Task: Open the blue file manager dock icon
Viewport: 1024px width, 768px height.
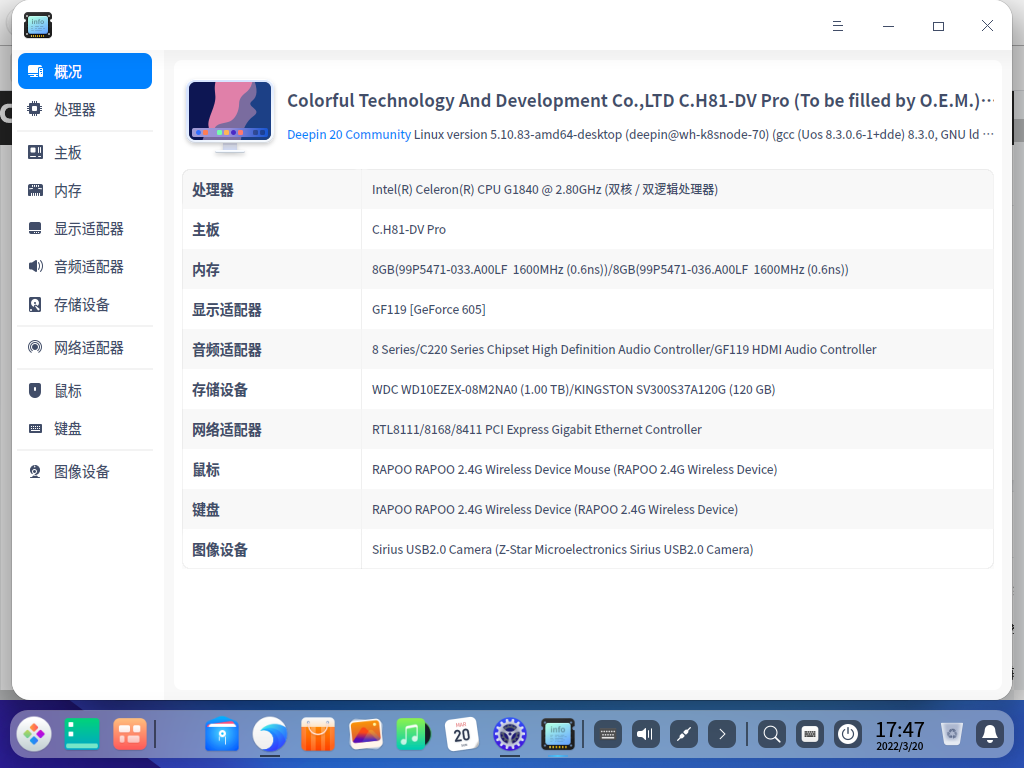Action: pos(222,734)
